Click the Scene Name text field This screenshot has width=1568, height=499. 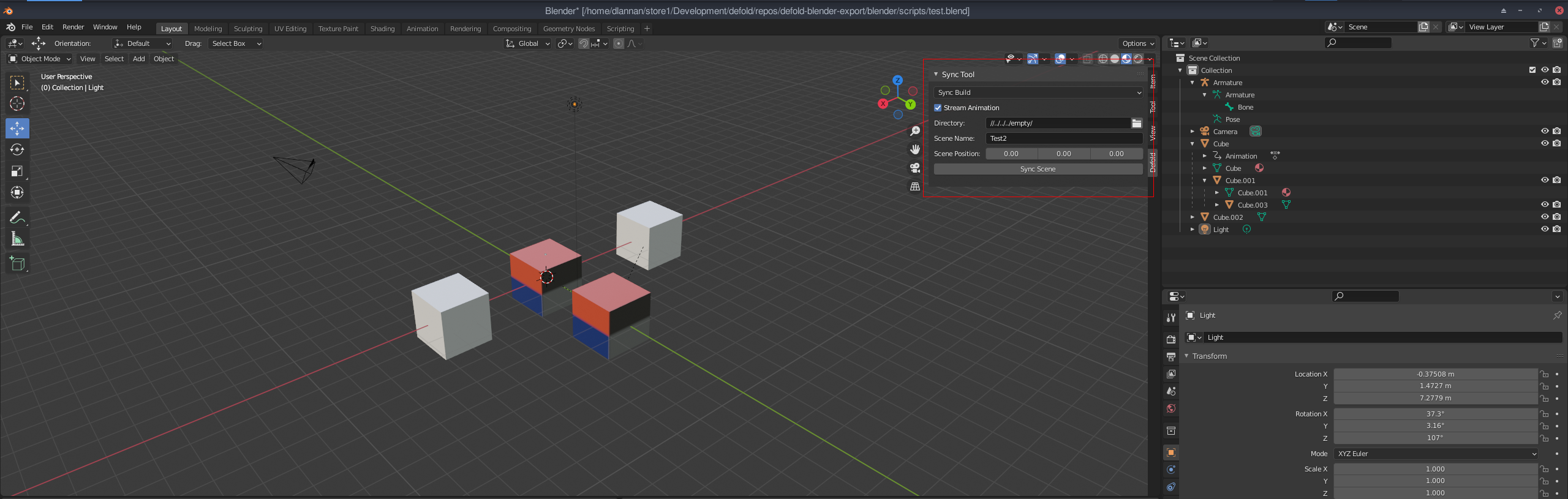1064,138
